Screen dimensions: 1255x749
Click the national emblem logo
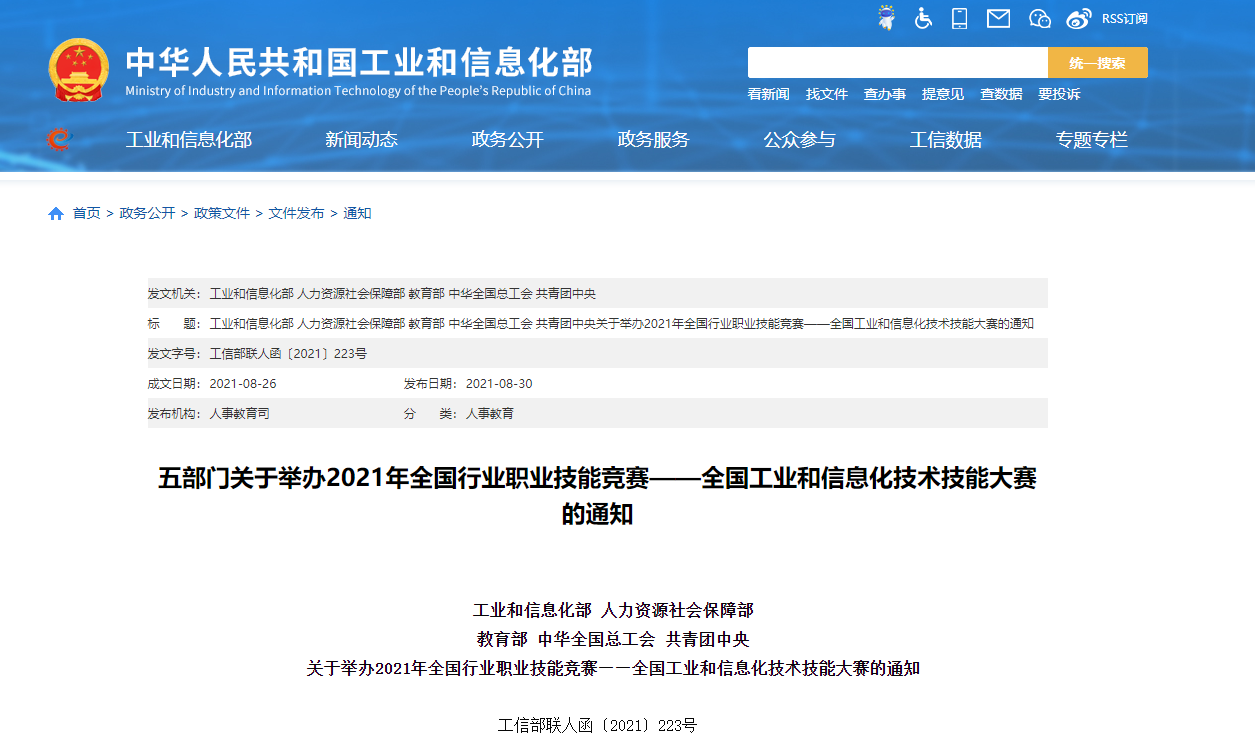point(79,70)
